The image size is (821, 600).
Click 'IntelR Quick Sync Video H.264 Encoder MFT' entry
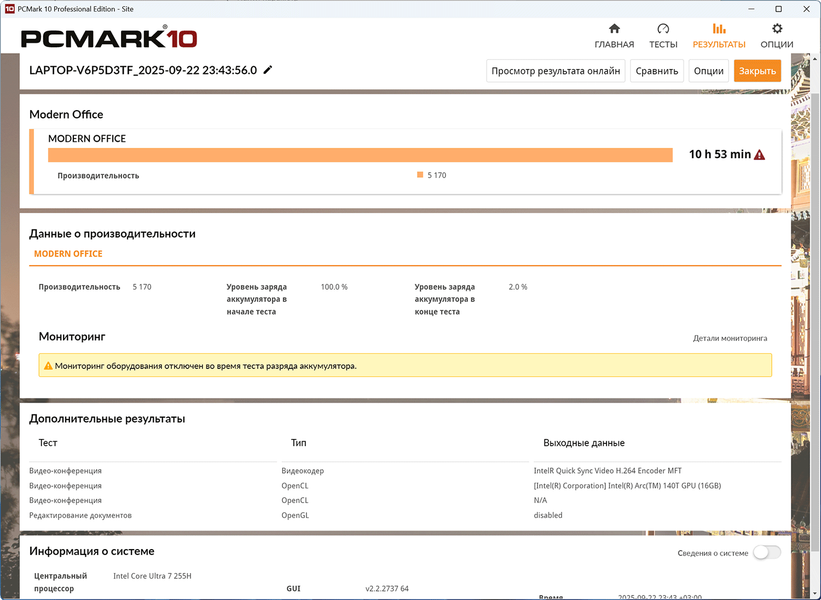click(607, 471)
